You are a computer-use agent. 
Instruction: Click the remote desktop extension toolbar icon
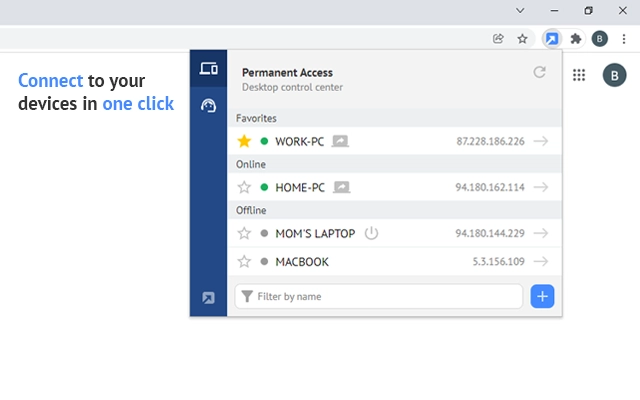[x=551, y=39]
